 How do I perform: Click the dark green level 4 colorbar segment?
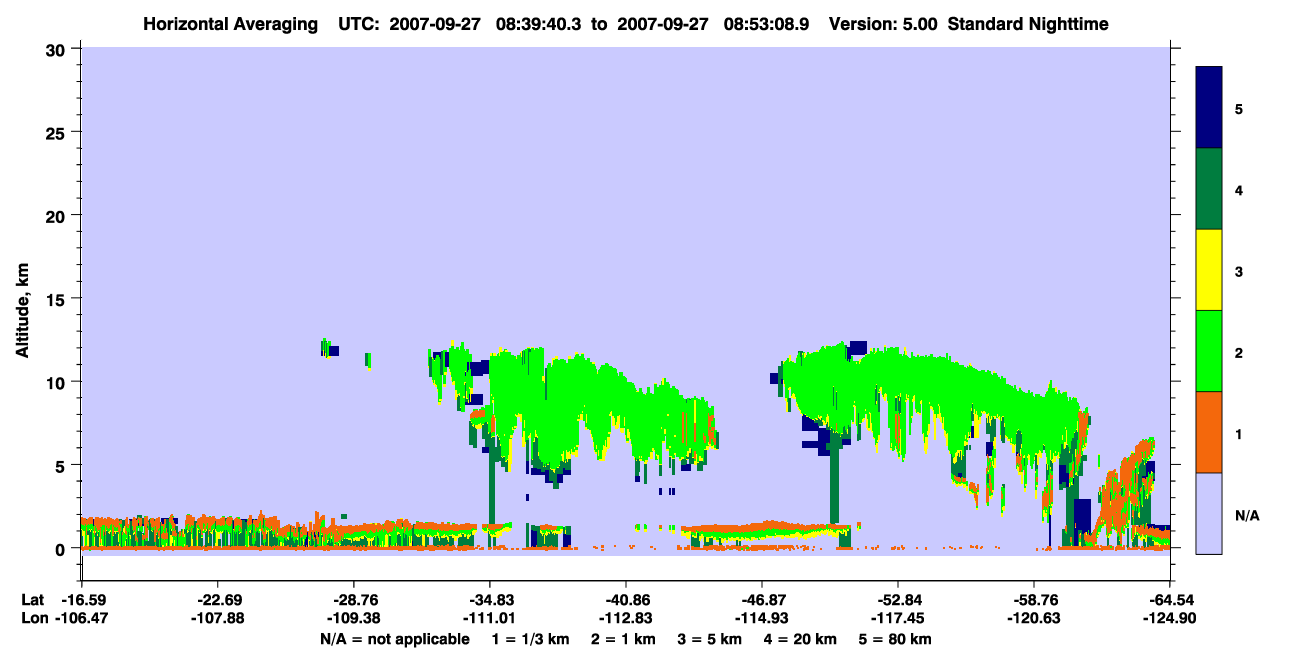(x=1209, y=189)
